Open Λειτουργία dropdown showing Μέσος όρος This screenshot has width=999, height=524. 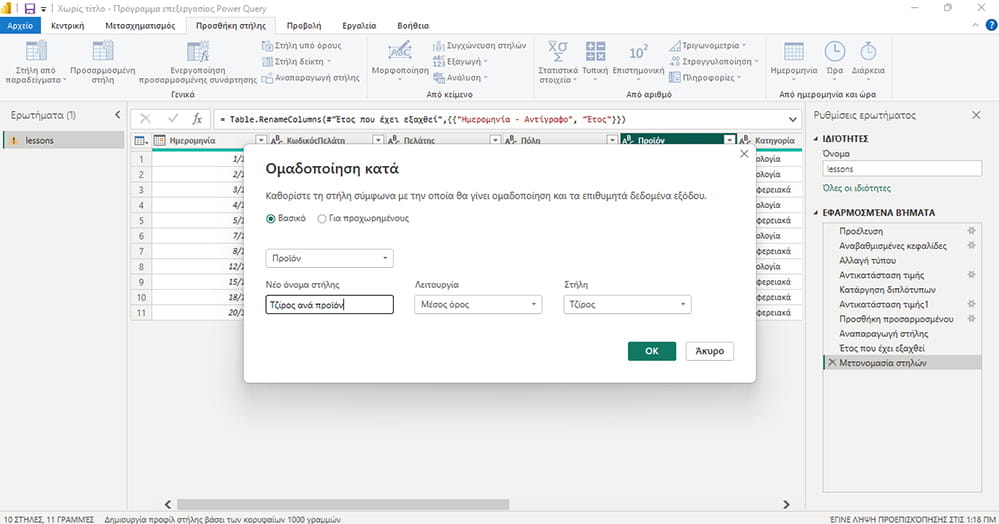click(x=478, y=305)
